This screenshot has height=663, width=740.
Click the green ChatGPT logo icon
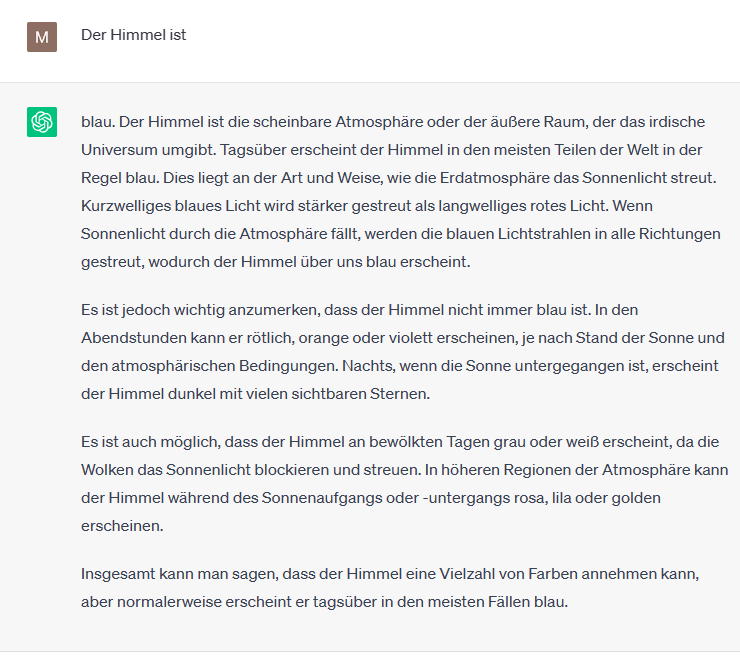[42, 122]
